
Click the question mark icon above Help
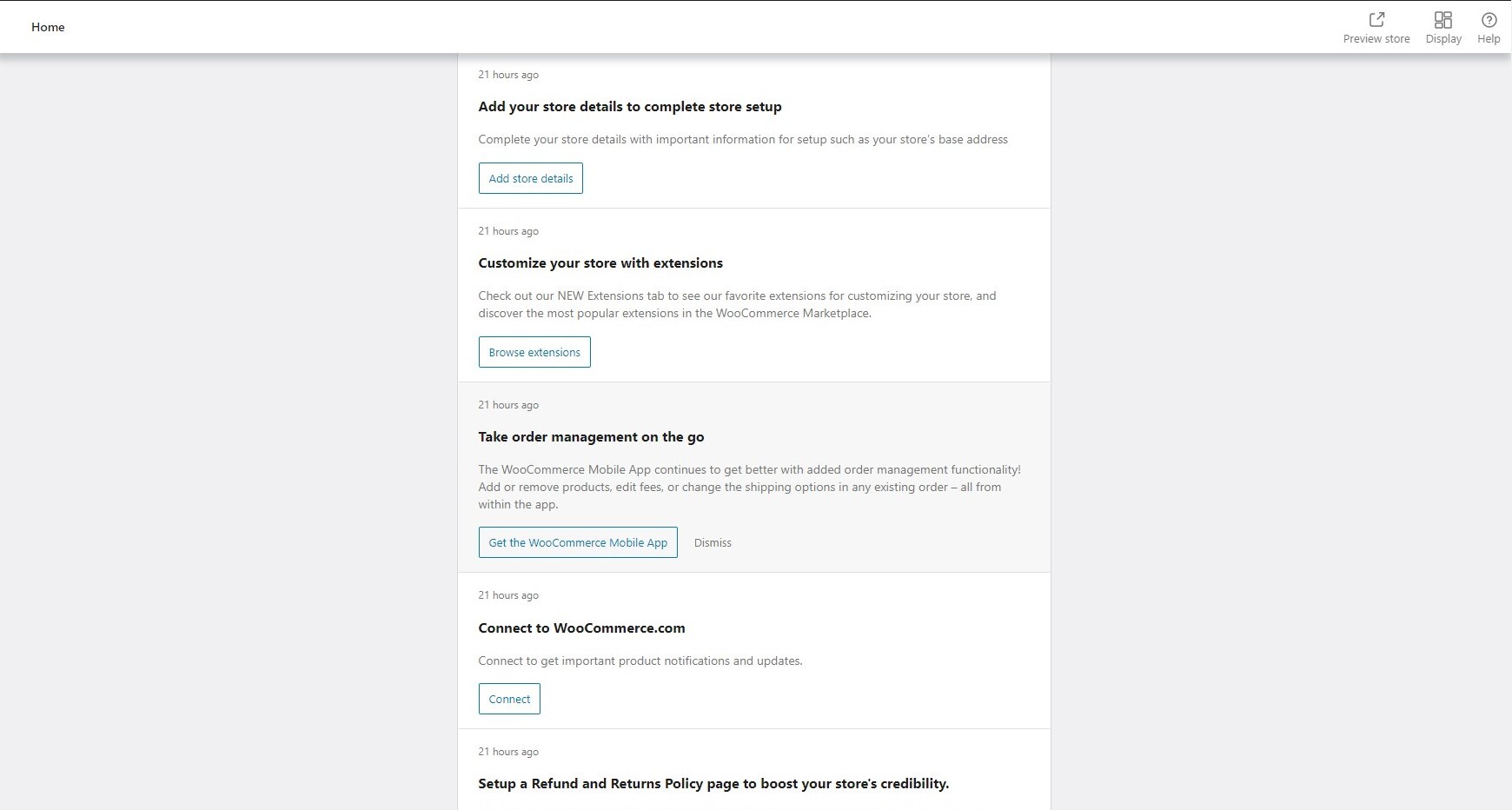point(1489,17)
